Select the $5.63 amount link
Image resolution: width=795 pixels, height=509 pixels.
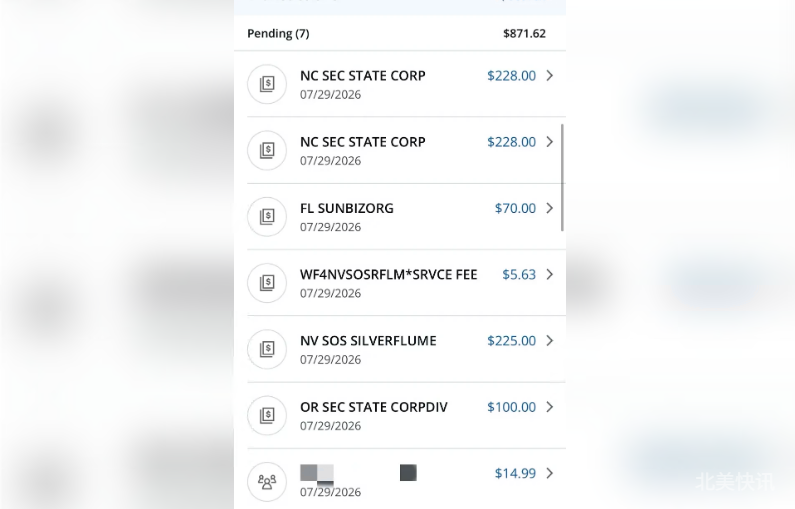pyautogui.click(x=519, y=274)
